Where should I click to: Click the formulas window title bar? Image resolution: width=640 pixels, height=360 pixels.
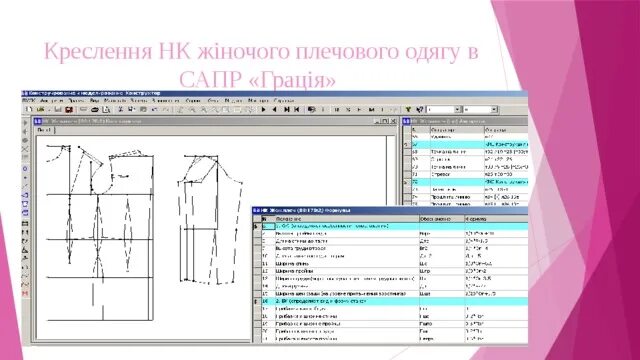click(390, 211)
